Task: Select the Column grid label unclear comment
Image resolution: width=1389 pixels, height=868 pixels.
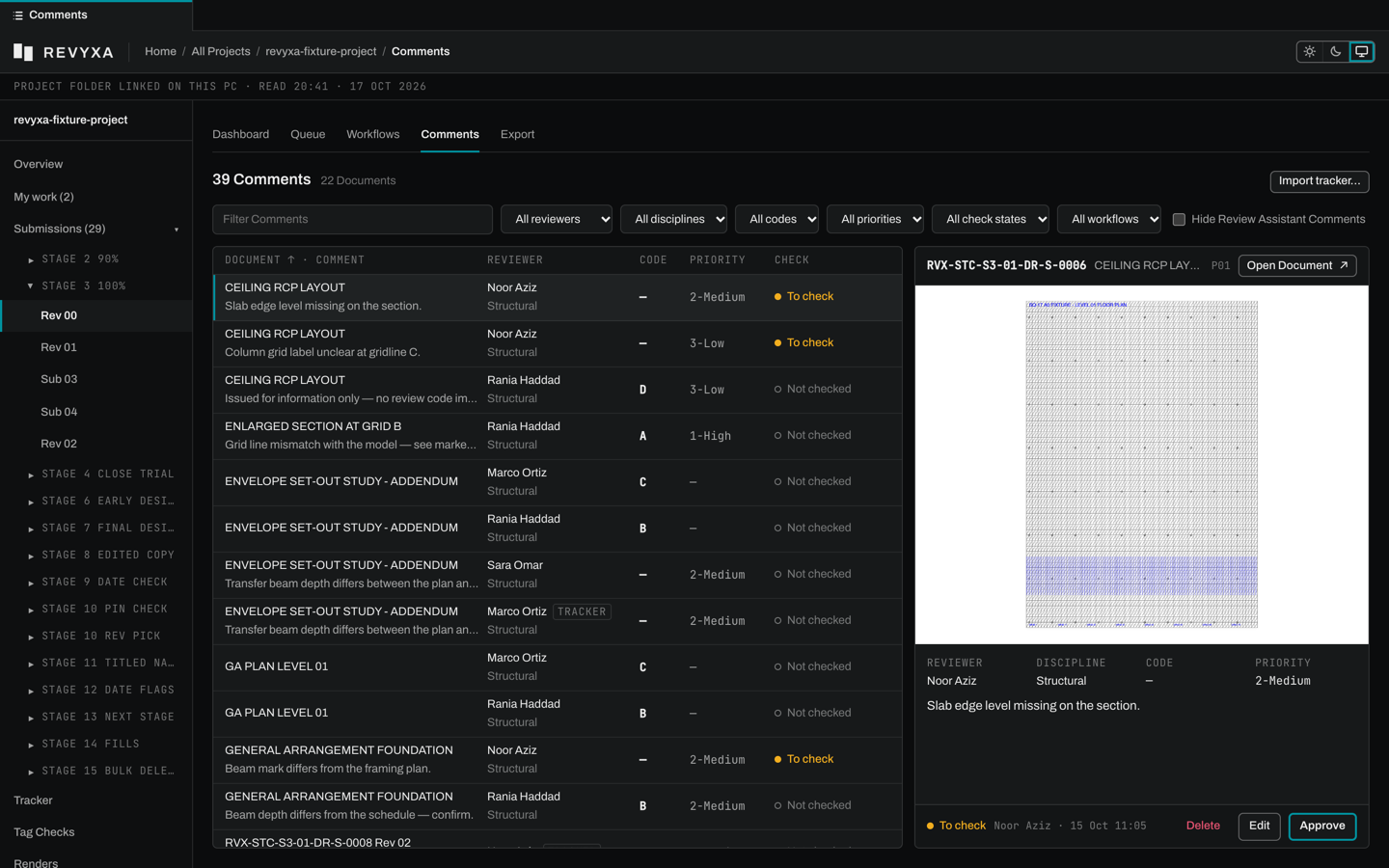Action: coord(558,344)
